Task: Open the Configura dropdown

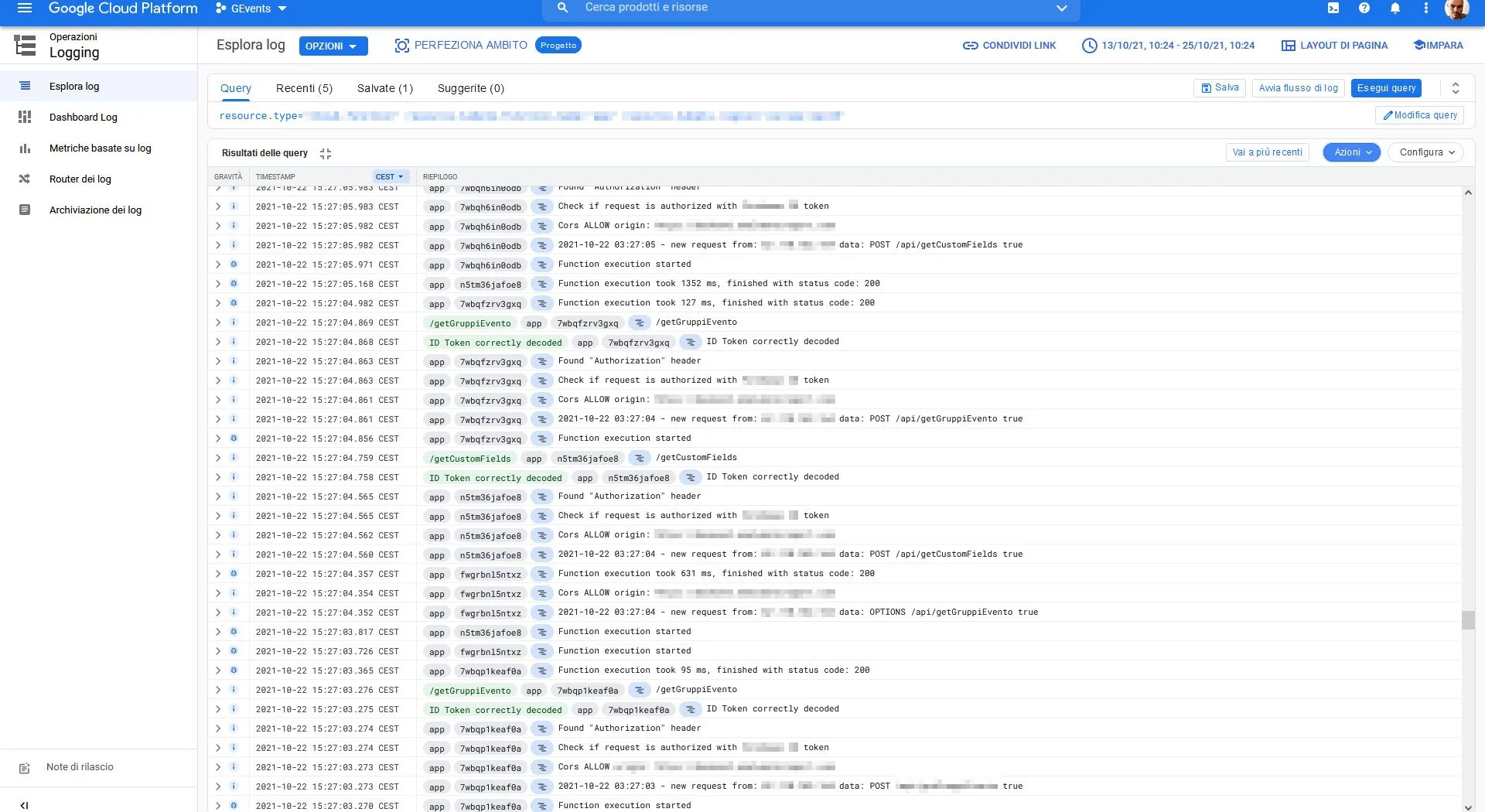Action: click(1426, 152)
